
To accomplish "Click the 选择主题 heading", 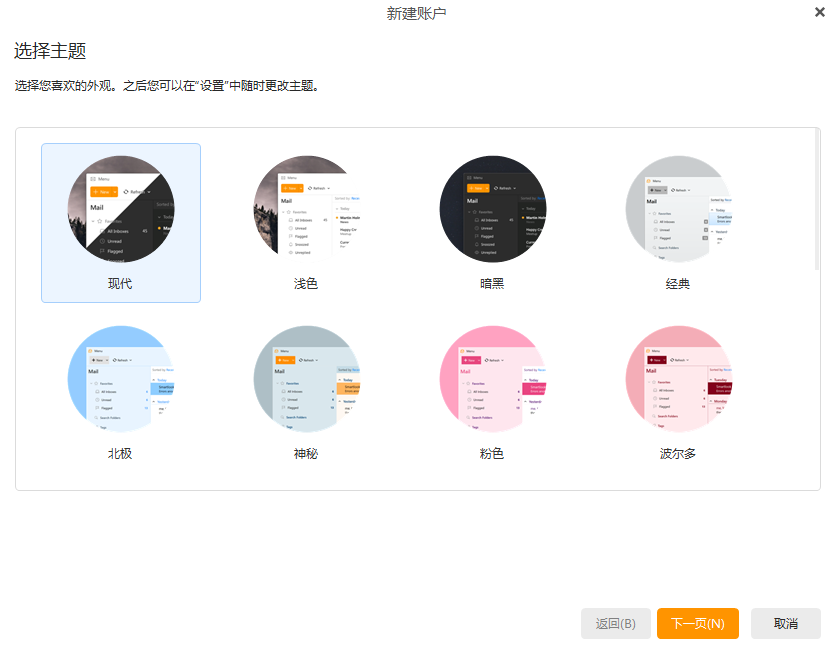I will 50,51.
